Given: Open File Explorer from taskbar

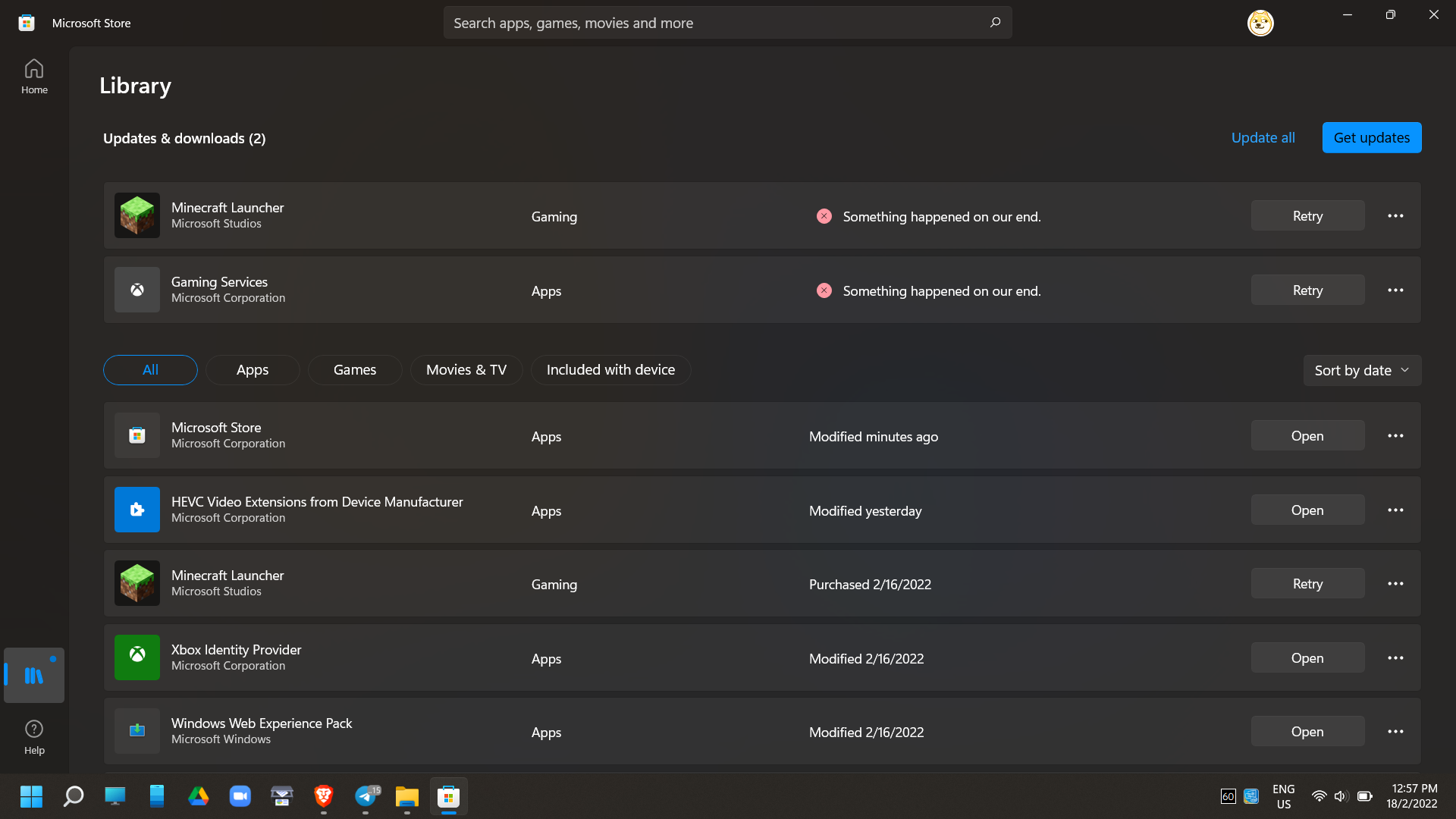Looking at the screenshot, I should (x=407, y=796).
